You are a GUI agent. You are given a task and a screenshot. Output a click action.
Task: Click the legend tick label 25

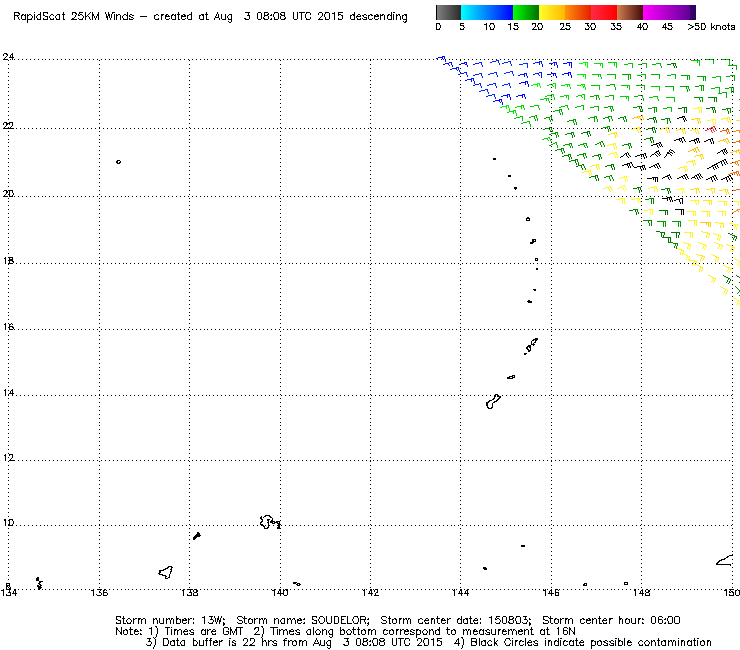click(565, 27)
